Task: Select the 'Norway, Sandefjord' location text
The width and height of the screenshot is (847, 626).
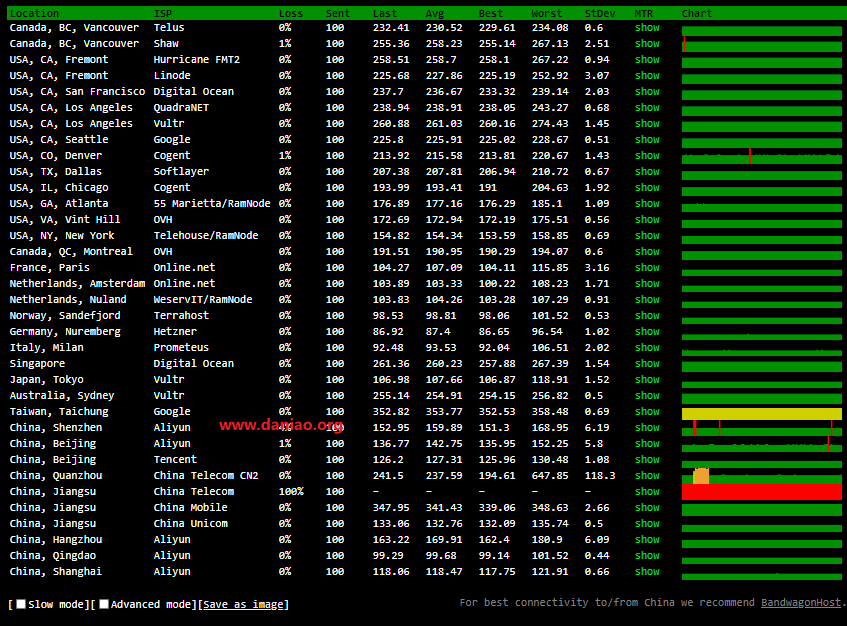Action: pyautogui.click(x=65, y=315)
